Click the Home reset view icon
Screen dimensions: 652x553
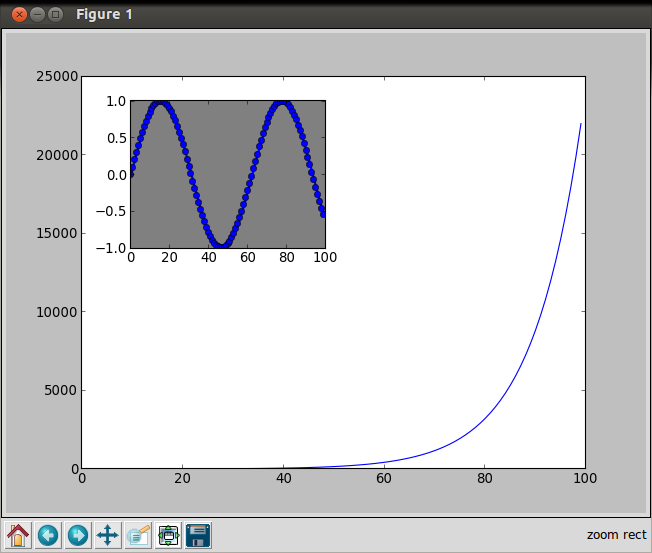coord(18,535)
